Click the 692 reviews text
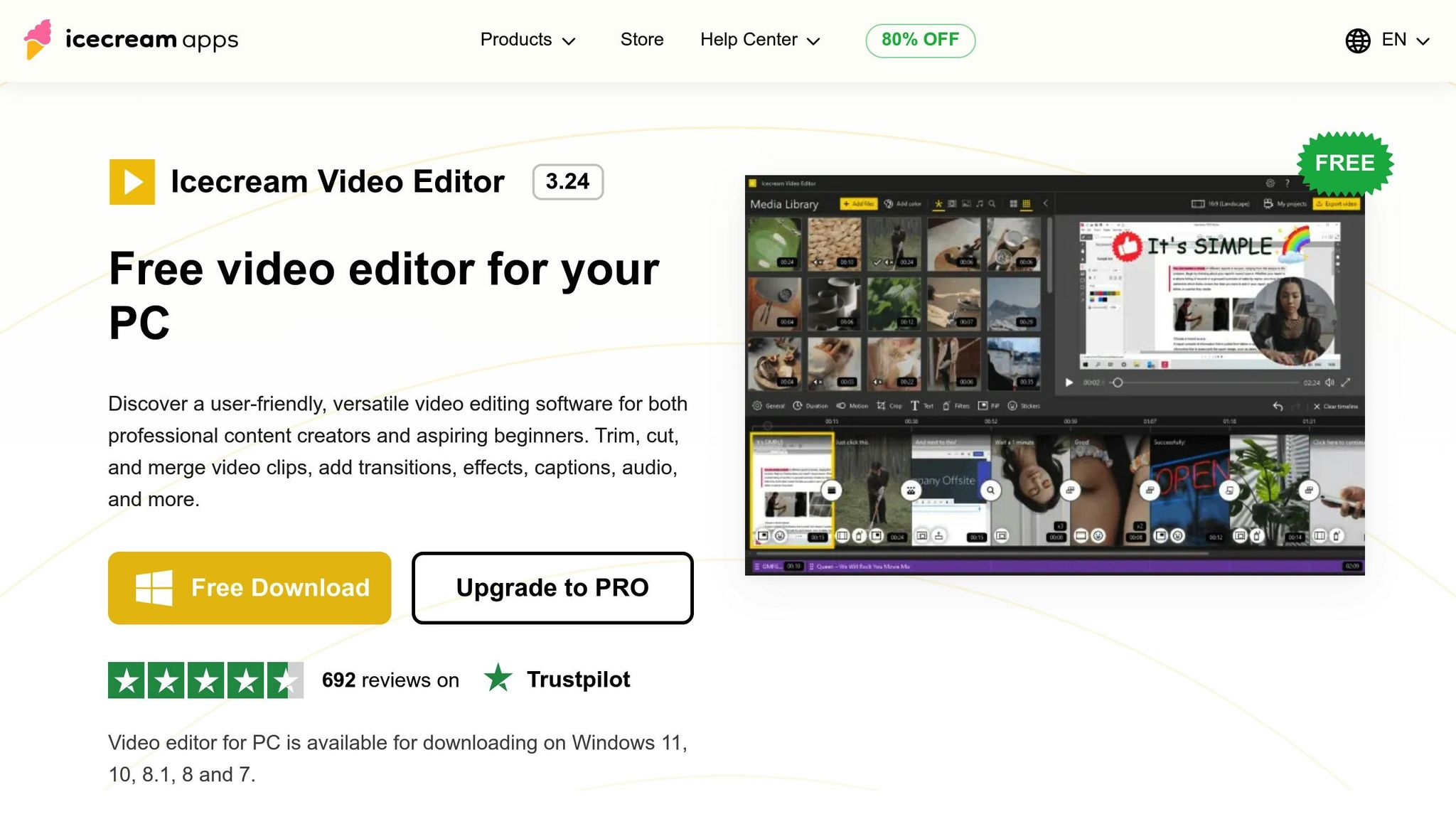This screenshot has height=819, width=1456. pyautogui.click(x=390, y=680)
